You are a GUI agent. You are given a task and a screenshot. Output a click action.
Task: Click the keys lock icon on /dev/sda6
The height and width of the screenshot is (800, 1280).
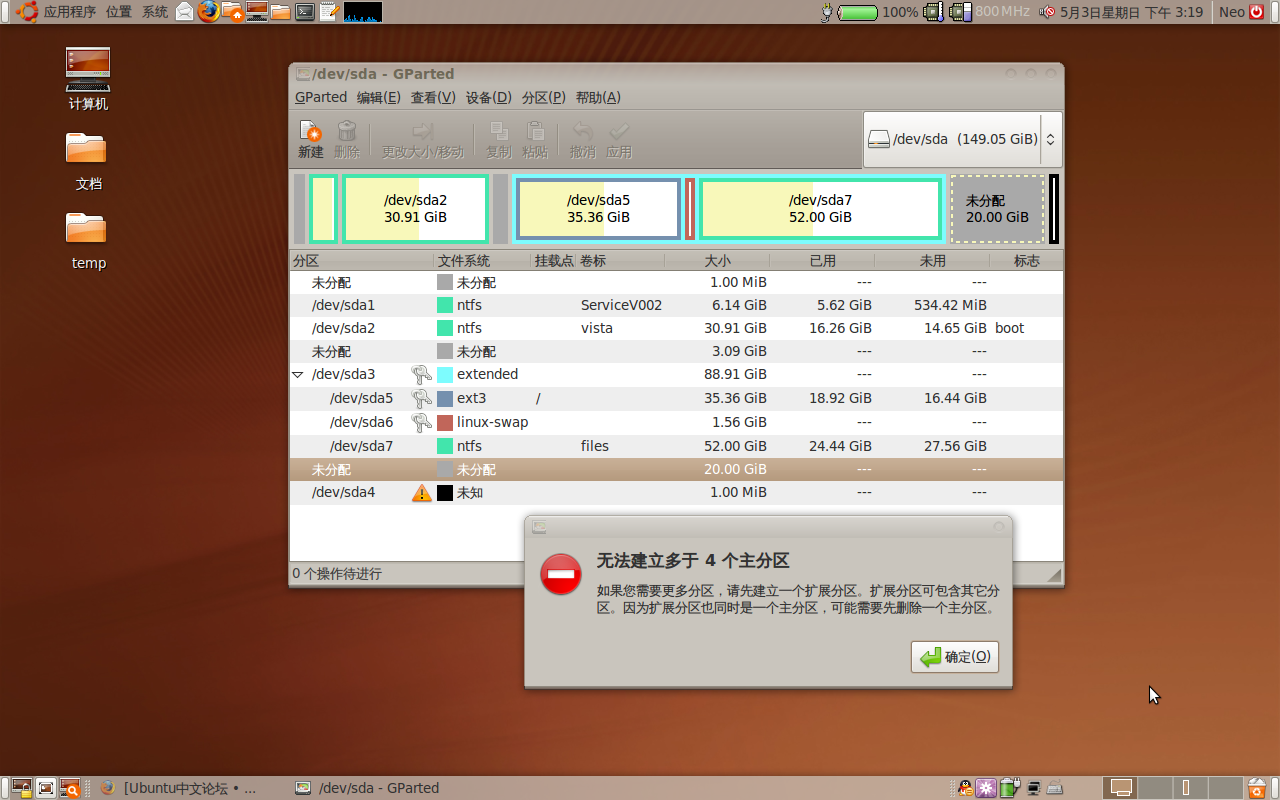(x=421, y=423)
